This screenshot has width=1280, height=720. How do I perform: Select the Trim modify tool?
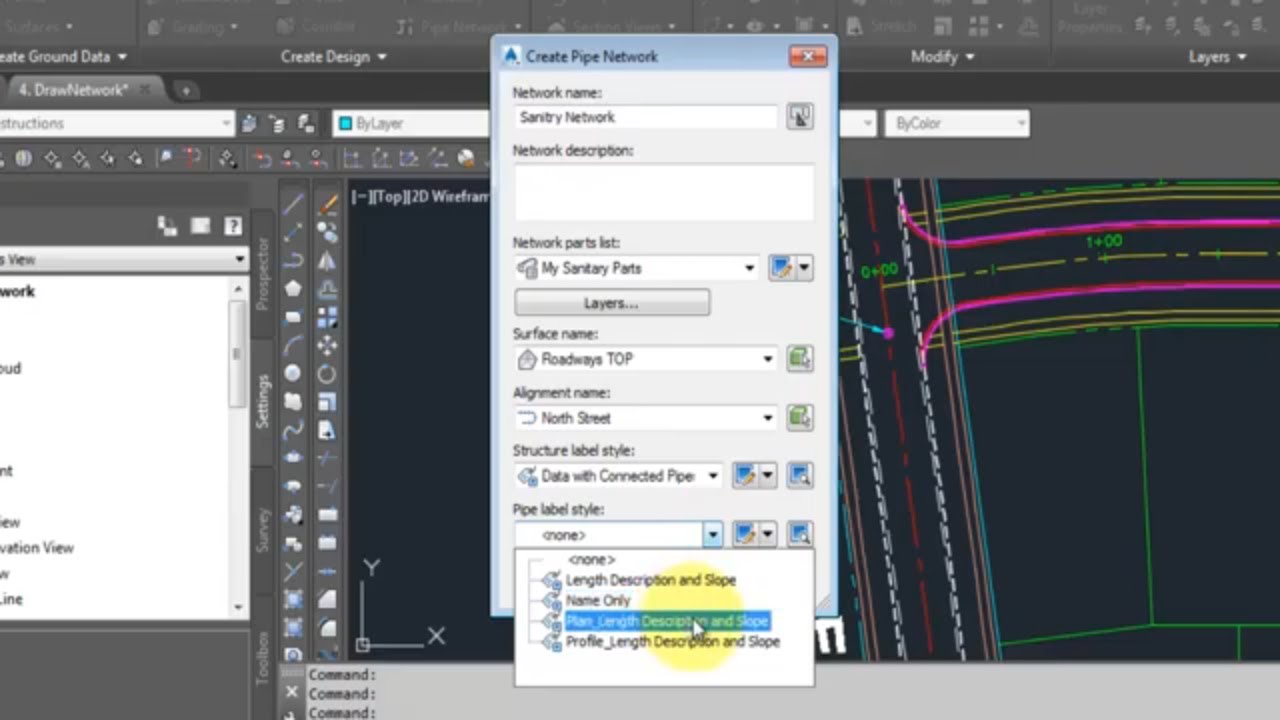[327, 458]
